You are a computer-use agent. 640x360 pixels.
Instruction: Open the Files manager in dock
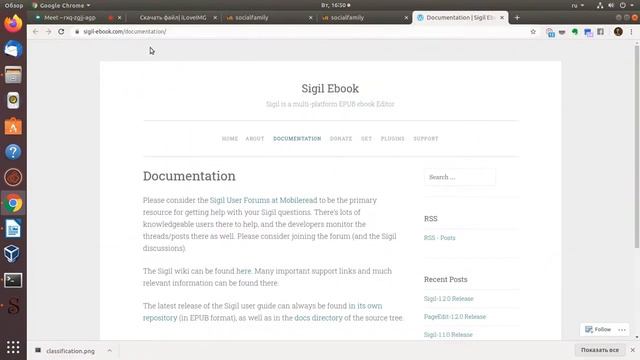[x=13, y=75]
